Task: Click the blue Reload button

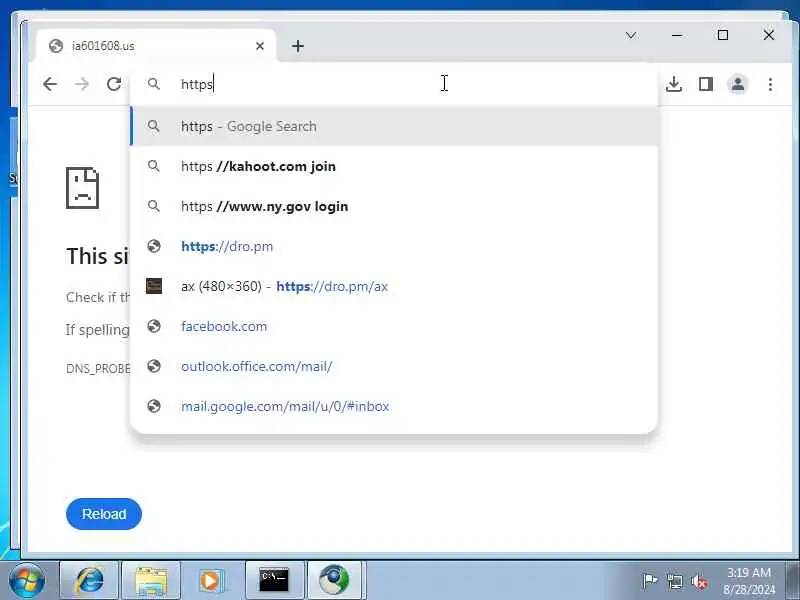Action: pyautogui.click(x=104, y=514)
